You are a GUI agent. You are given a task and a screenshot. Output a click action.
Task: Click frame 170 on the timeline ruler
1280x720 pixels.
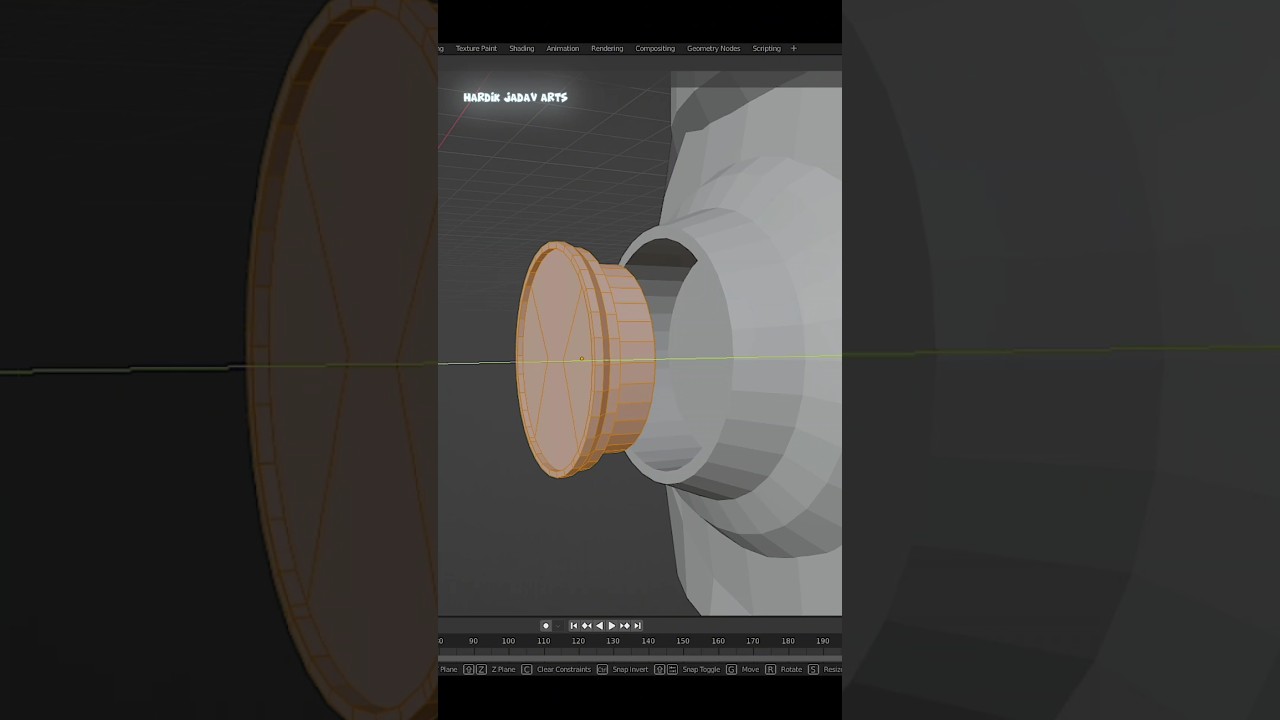[x=753, y=641]
